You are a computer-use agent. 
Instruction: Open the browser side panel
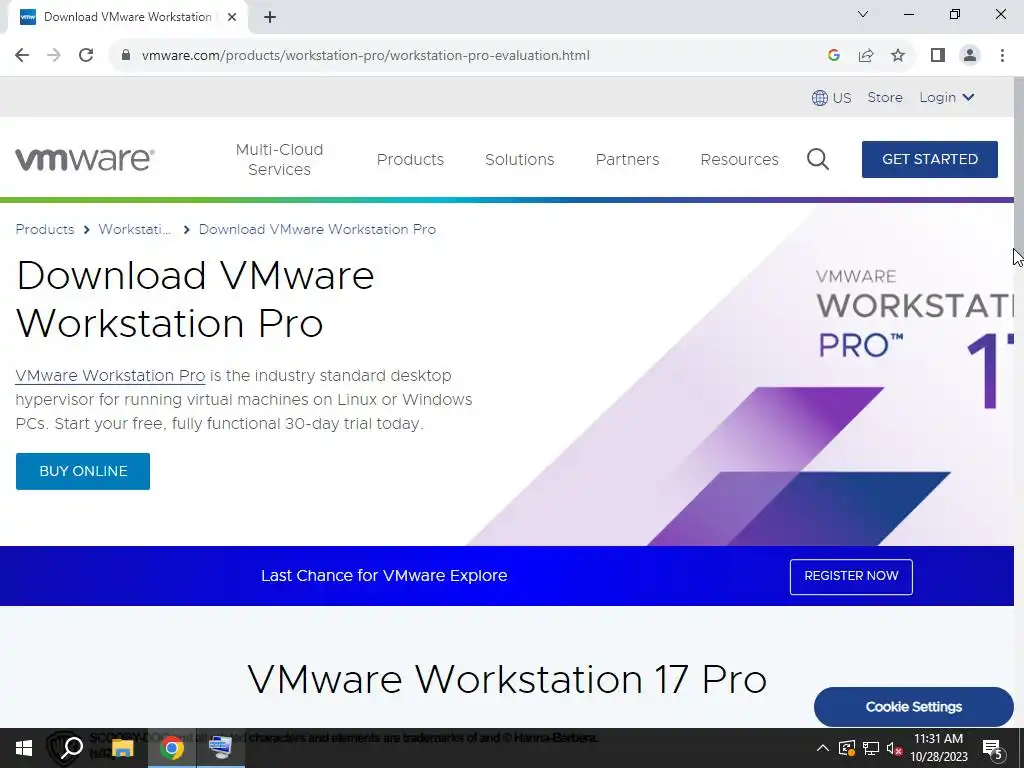pyautogui.click(x=938, y=56)
